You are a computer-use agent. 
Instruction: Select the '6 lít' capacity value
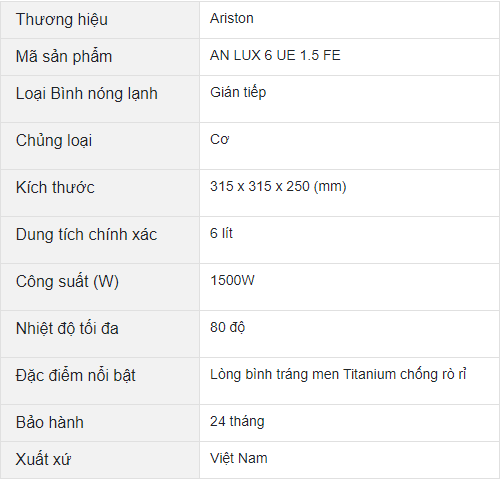(221, 233)
